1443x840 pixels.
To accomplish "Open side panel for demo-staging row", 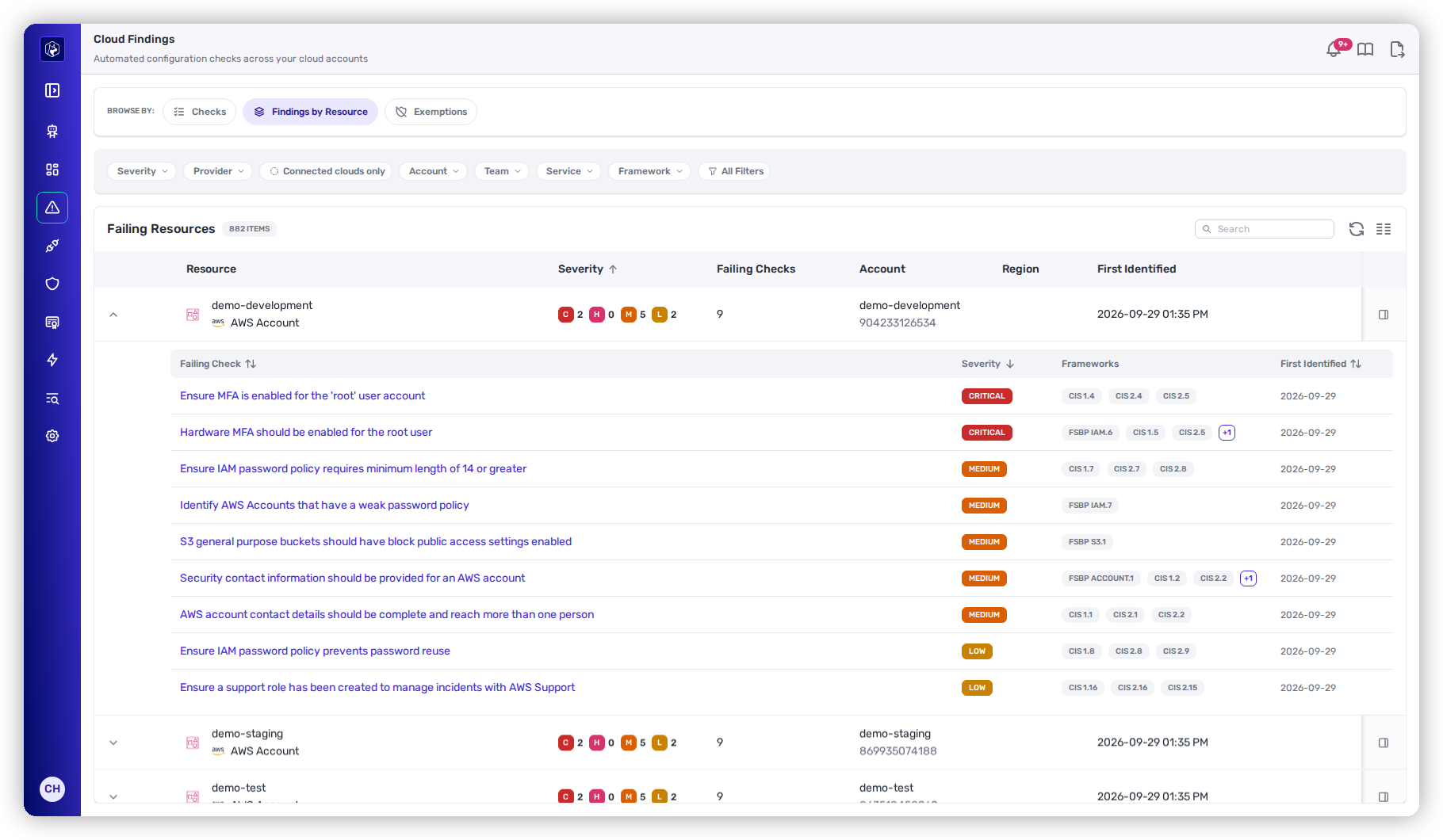I will [x=1384, y=743].
